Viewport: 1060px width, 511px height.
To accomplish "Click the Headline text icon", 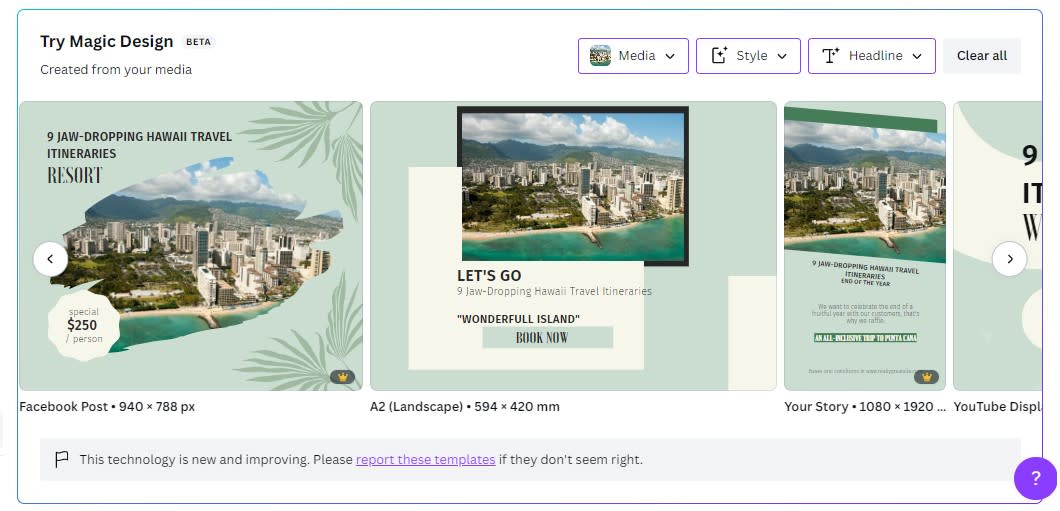I will pyautogui.click(x=831, y=55).
